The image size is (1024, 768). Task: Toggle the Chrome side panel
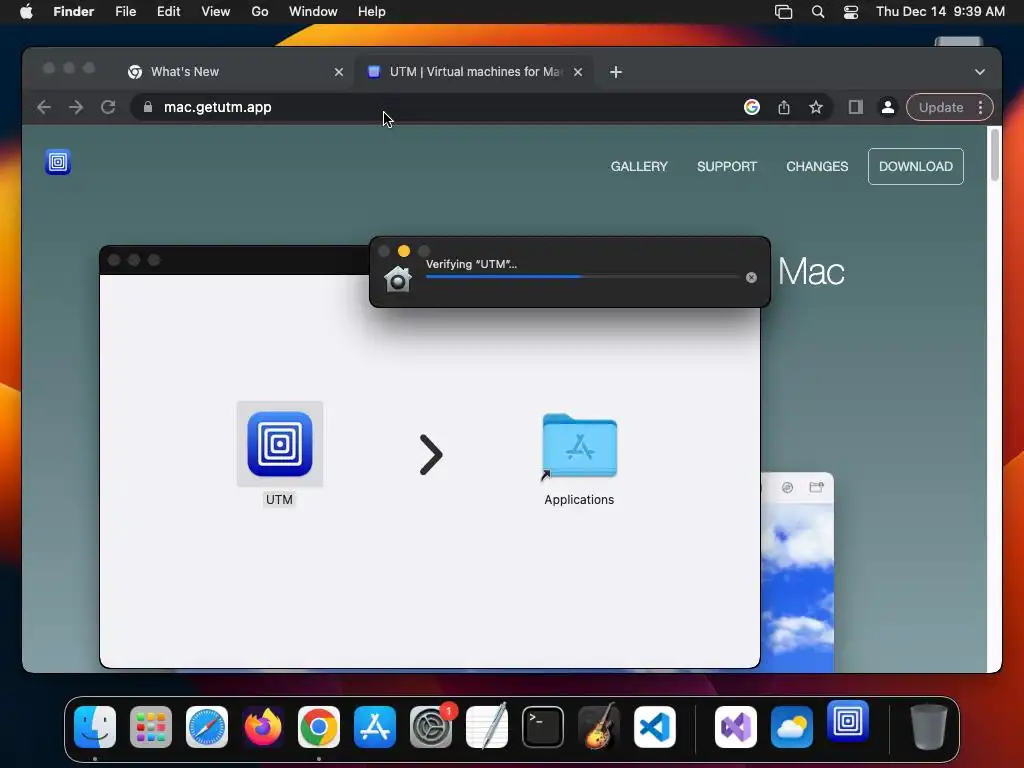click(856, 107)
